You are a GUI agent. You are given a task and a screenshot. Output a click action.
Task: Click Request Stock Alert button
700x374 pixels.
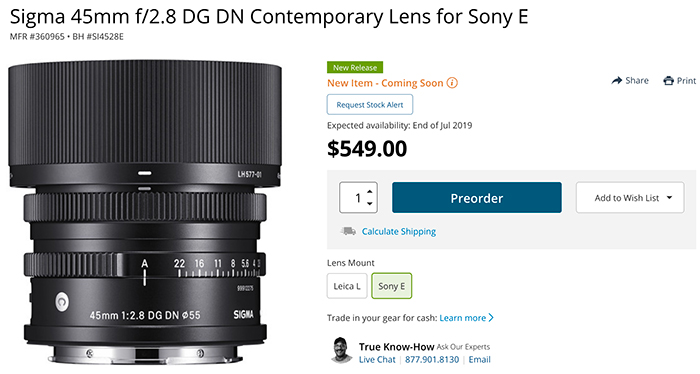pyautogui.click(x=370, y=104)
